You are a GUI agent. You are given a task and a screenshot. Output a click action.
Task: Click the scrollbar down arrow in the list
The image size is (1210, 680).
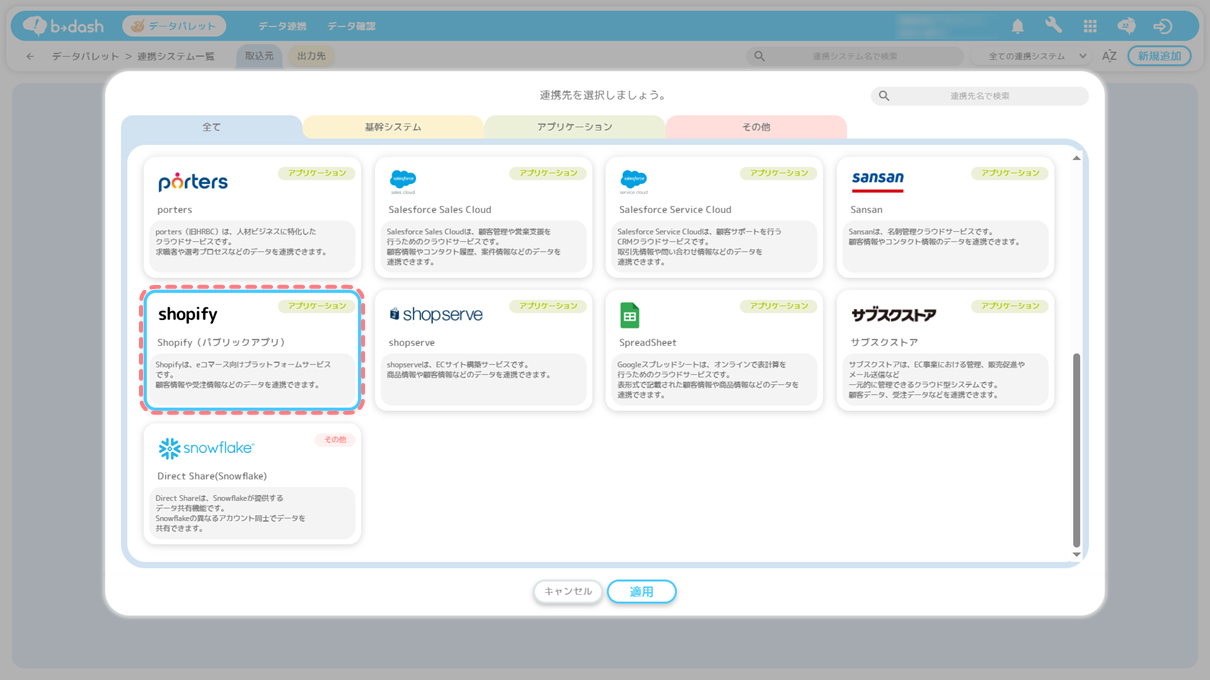1076,554
